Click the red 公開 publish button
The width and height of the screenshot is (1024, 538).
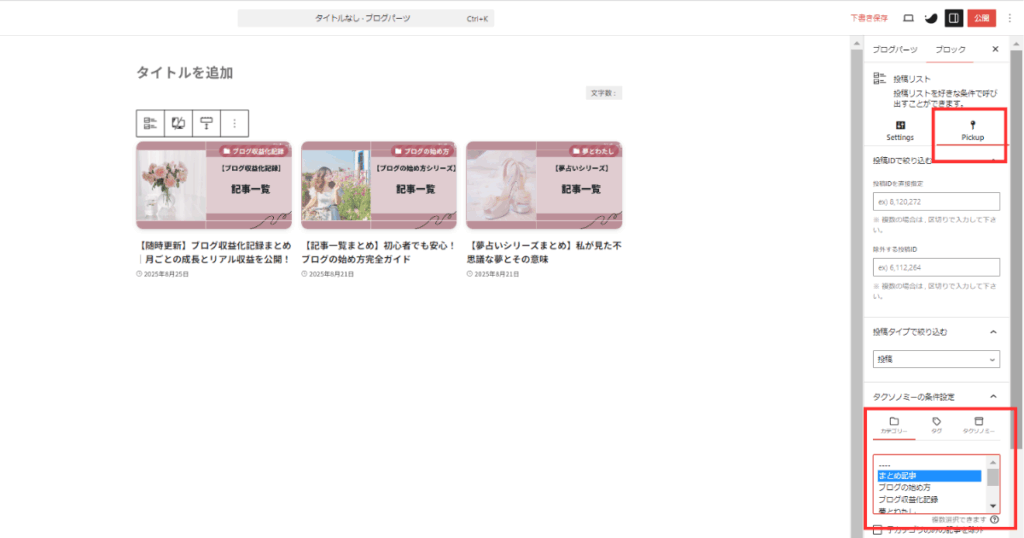tap(982, 18)
